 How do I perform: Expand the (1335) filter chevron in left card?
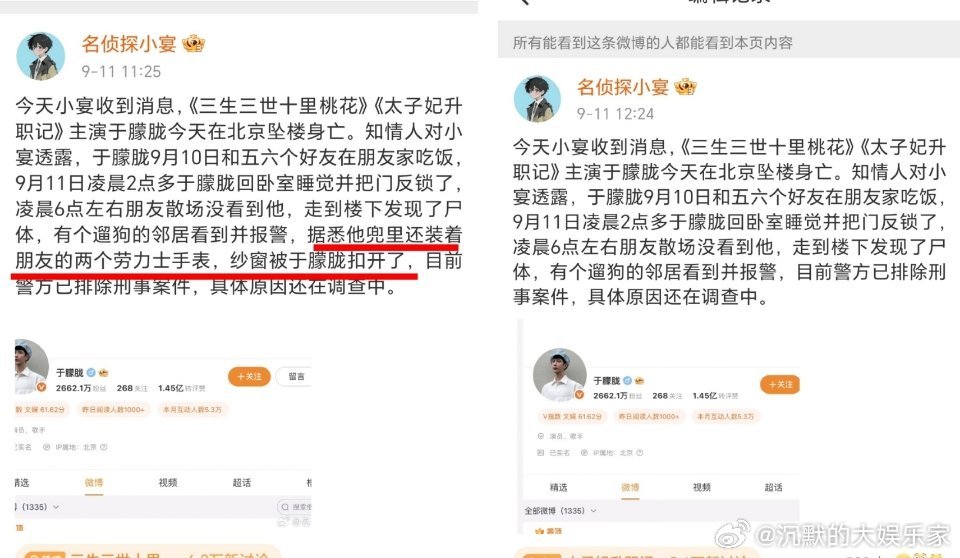[x=56, y=507]
